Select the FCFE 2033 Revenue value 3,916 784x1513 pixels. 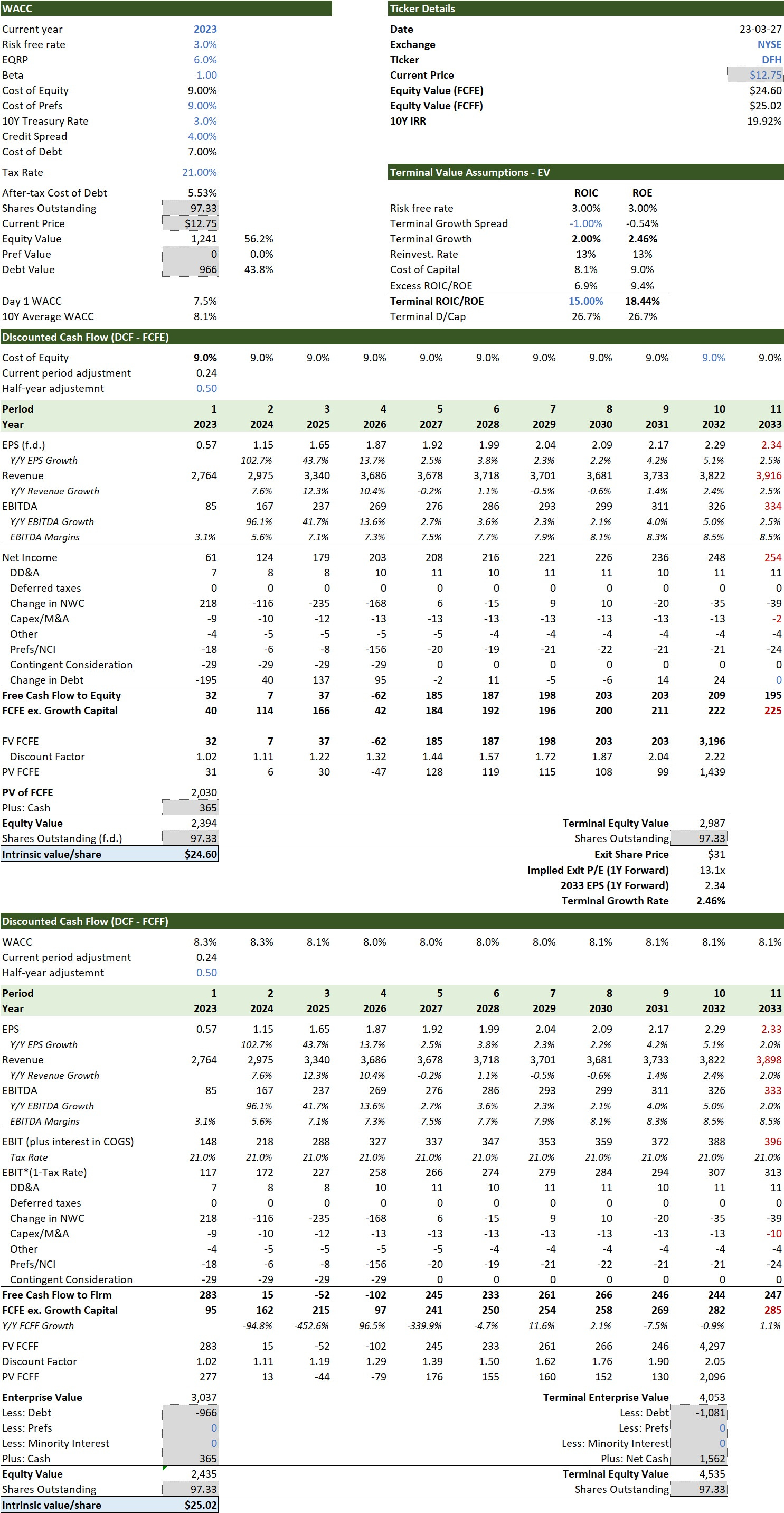(x=769, y=475)
